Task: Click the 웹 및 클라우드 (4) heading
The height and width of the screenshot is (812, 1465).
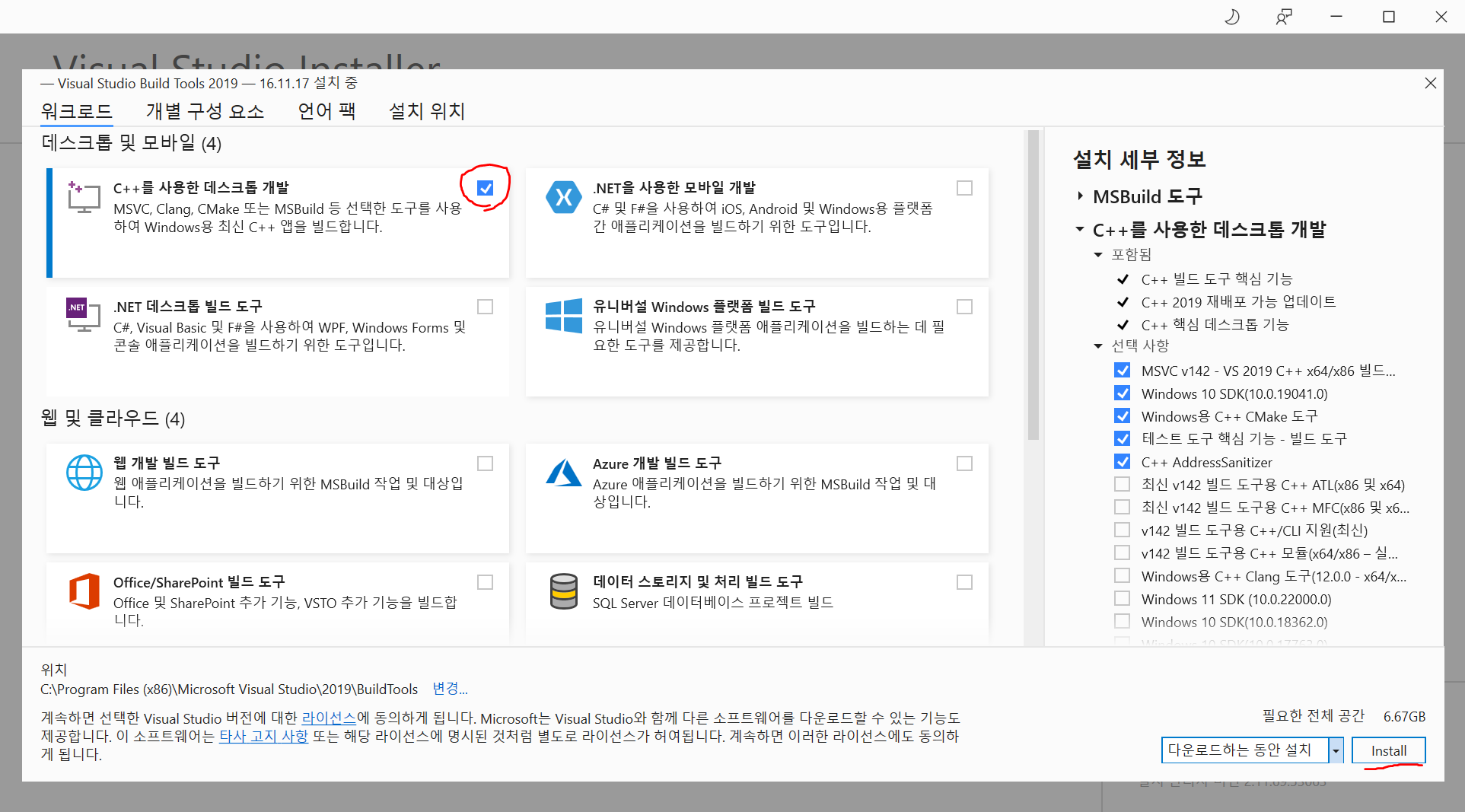Action: tap(113, 419)
